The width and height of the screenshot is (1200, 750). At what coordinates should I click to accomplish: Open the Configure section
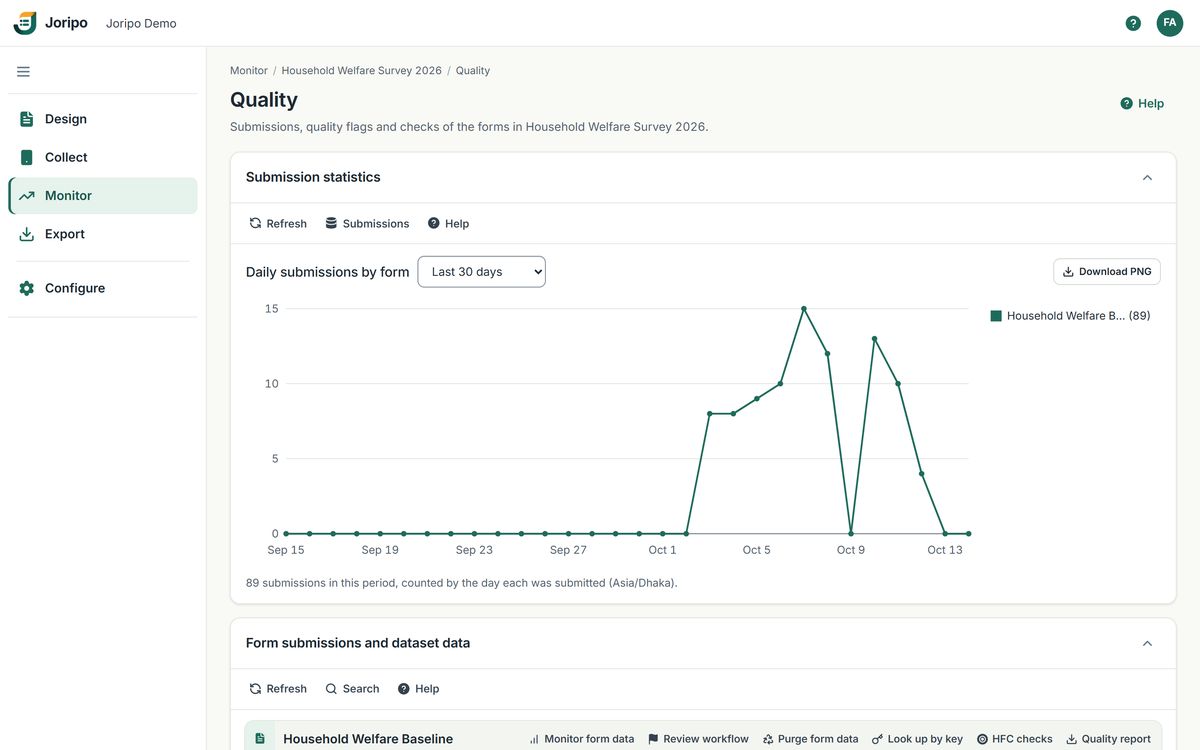pos(103,288)
